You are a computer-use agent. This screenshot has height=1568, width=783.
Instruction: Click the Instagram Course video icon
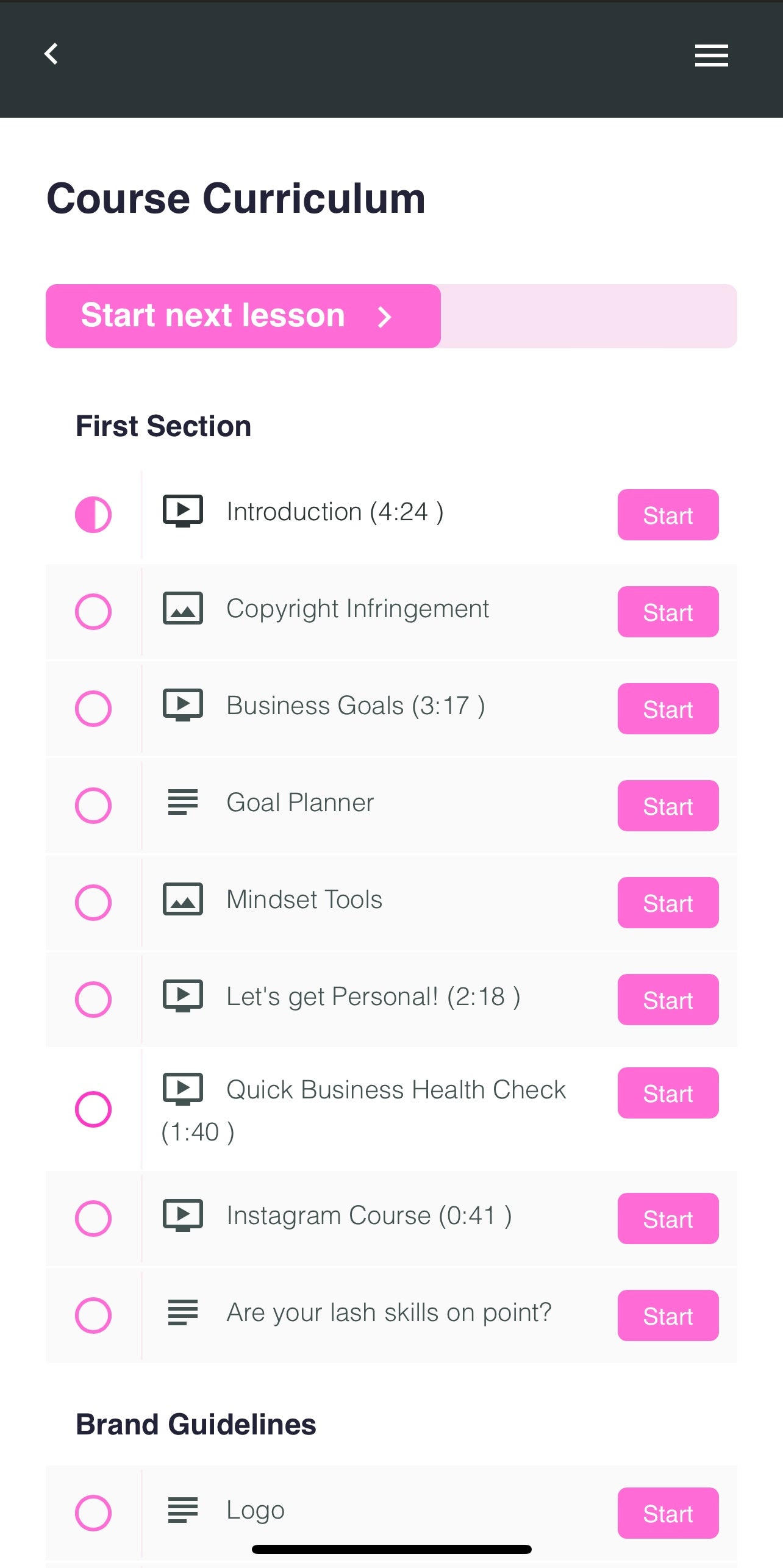(182, 1215)
